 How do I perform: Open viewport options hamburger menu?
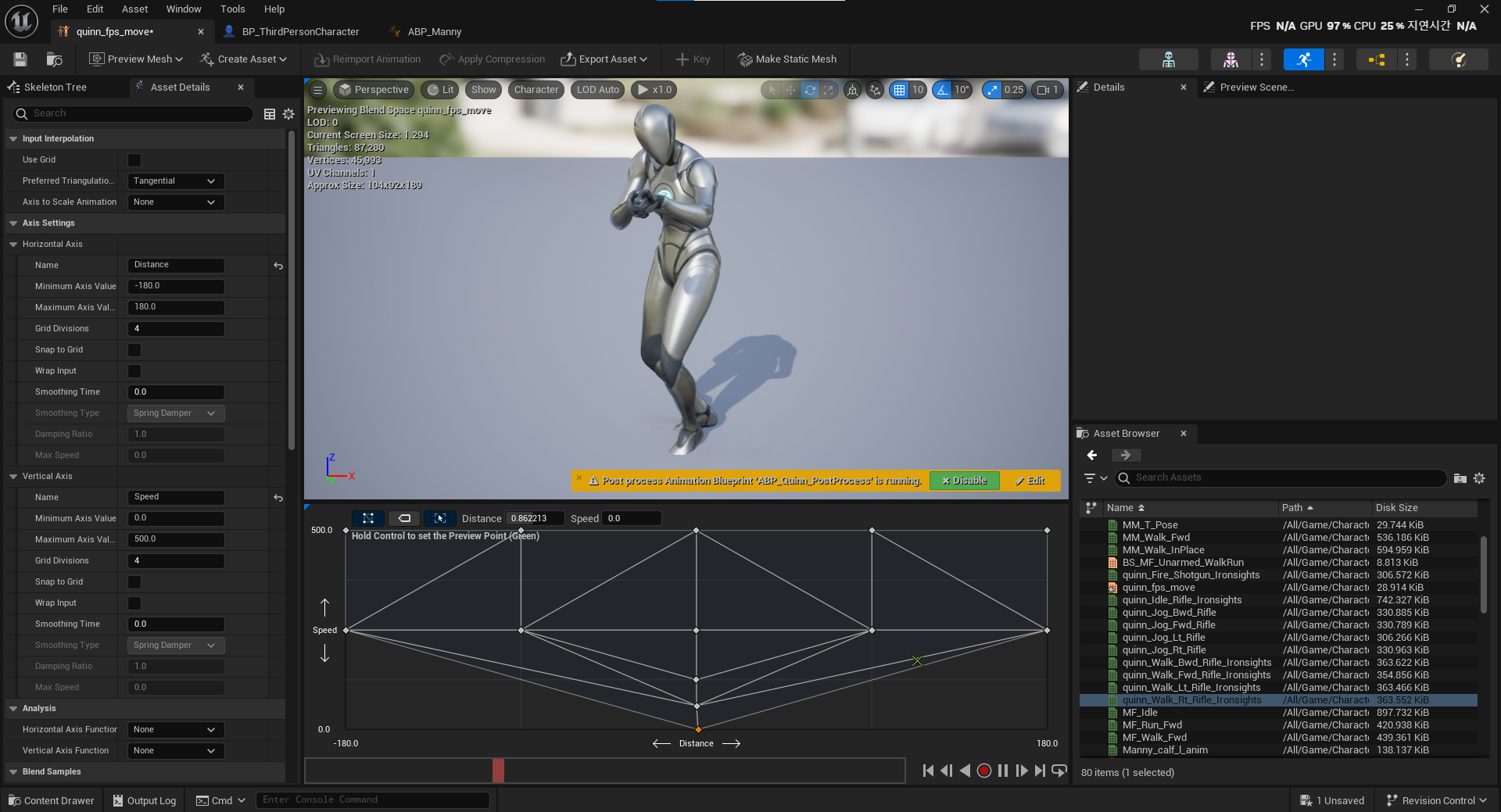[x=317, y=90]
